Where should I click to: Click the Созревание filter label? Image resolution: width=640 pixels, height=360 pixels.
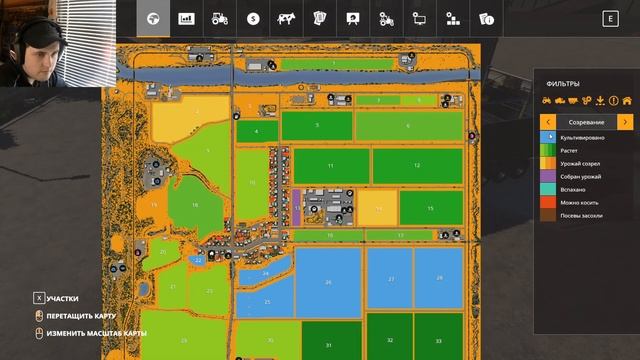pyautogui.click(x=586, y=122)
